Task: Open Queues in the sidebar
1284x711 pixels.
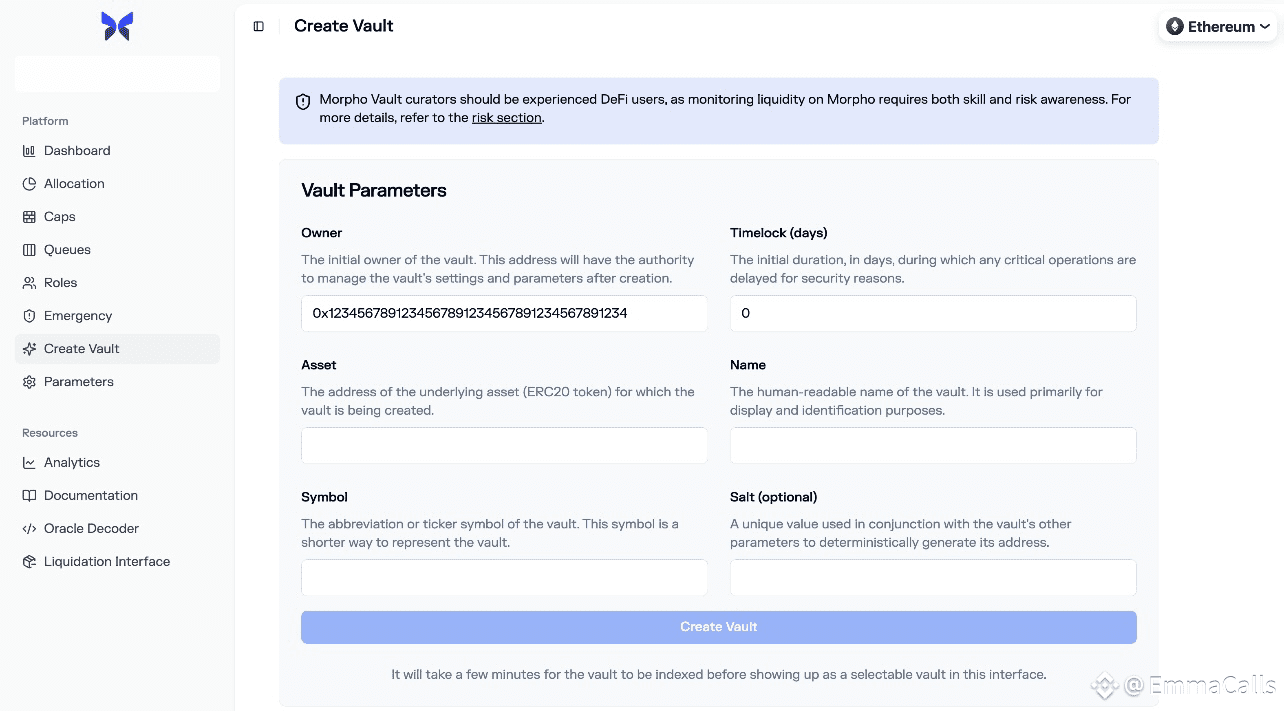Action: click(67, 250)
